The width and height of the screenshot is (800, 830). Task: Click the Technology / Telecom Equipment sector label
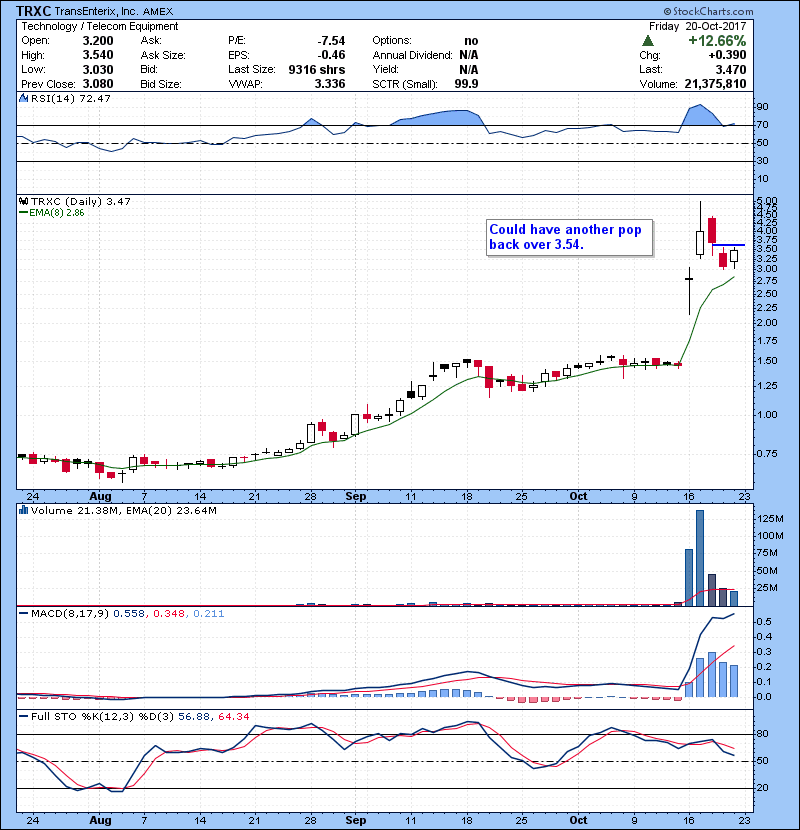point(100,26)
